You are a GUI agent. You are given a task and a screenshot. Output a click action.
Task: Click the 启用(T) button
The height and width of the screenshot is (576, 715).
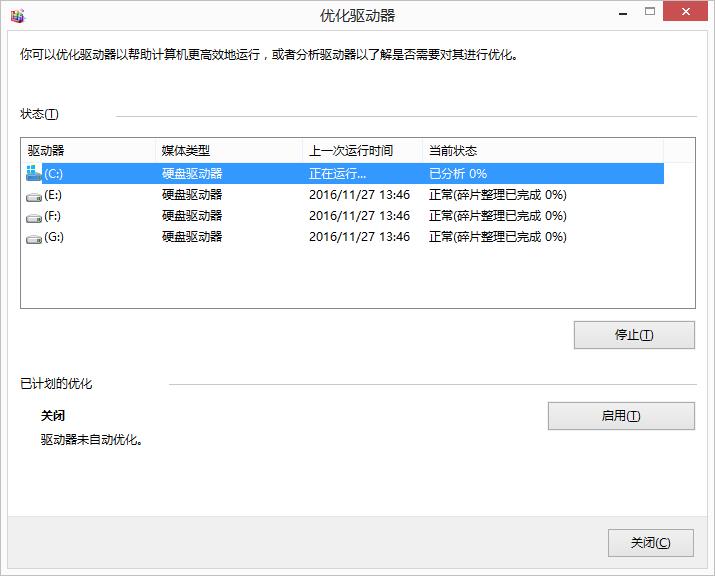[621, 416]
